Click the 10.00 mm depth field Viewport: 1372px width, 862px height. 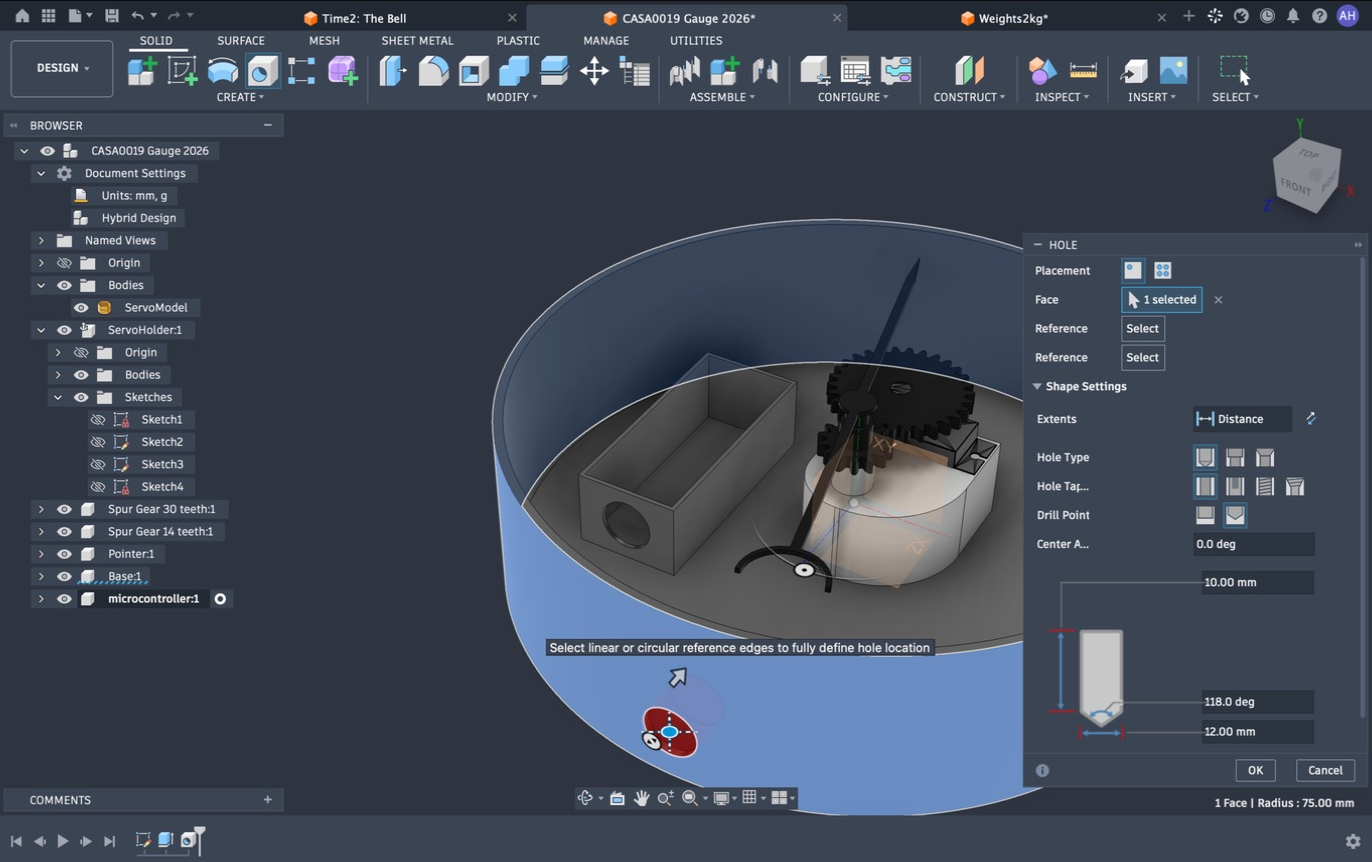click(x=1257, y=582)
